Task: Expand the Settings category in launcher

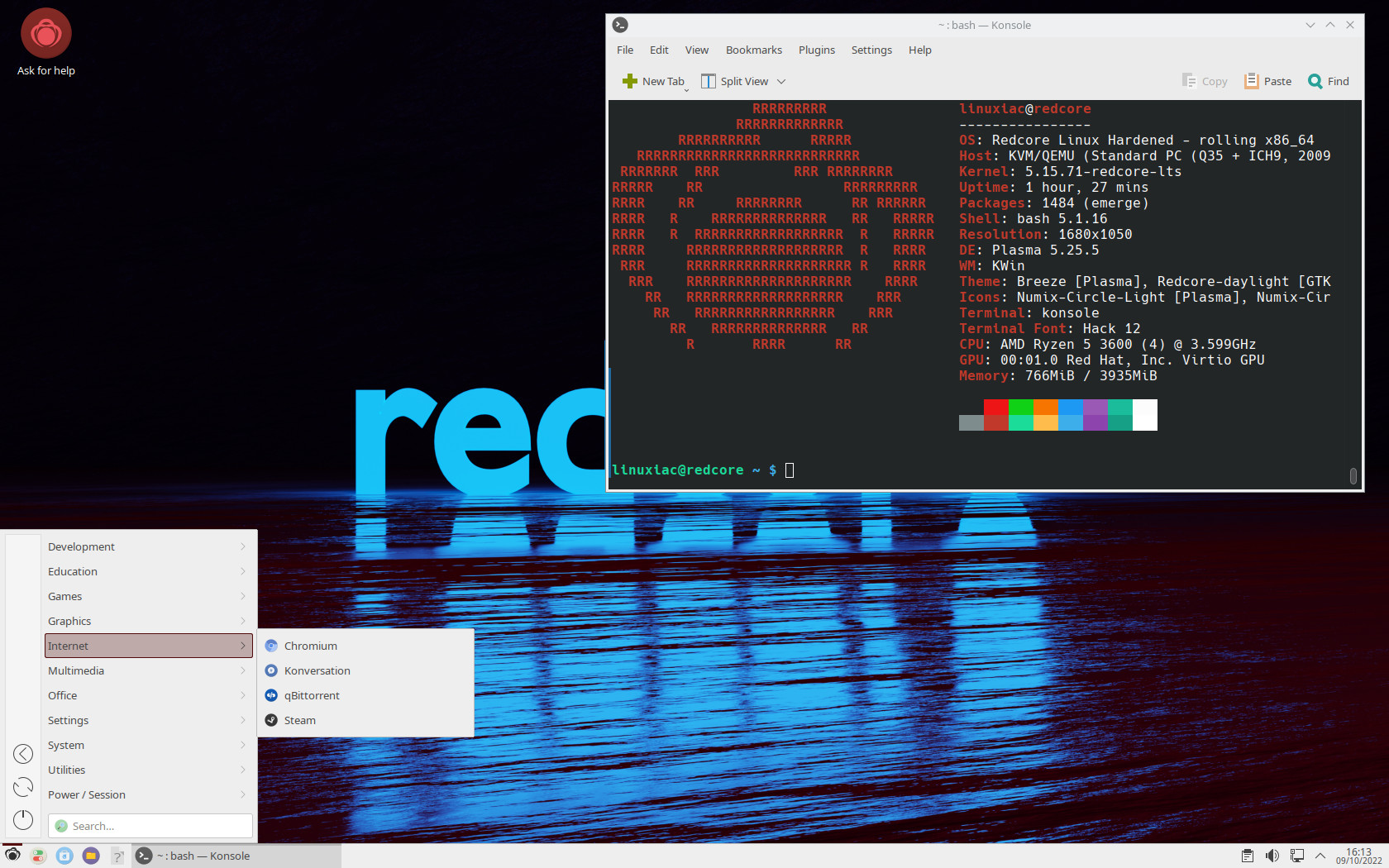Action: point(148,720)
